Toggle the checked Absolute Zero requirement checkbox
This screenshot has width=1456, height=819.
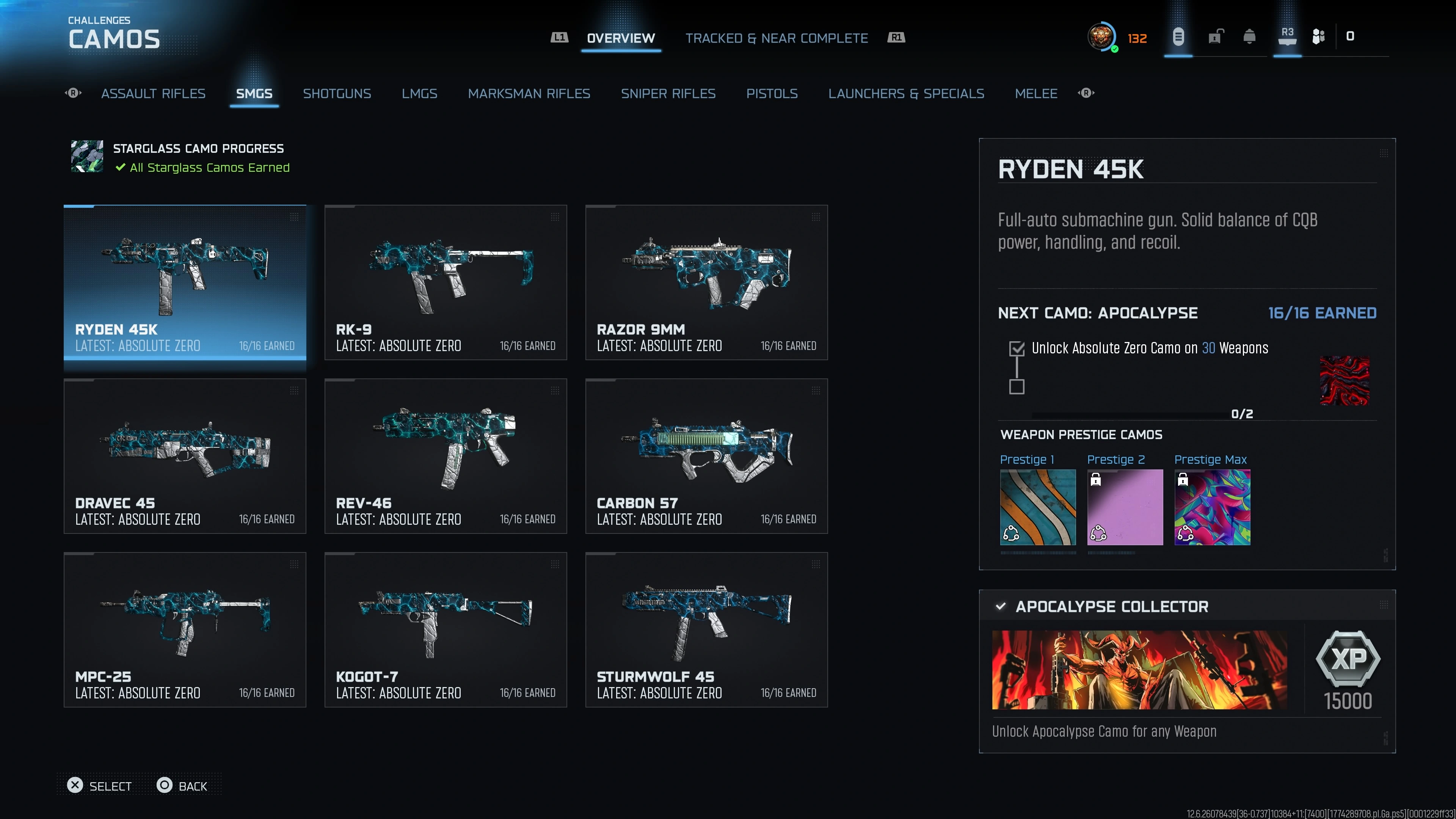1017,349
